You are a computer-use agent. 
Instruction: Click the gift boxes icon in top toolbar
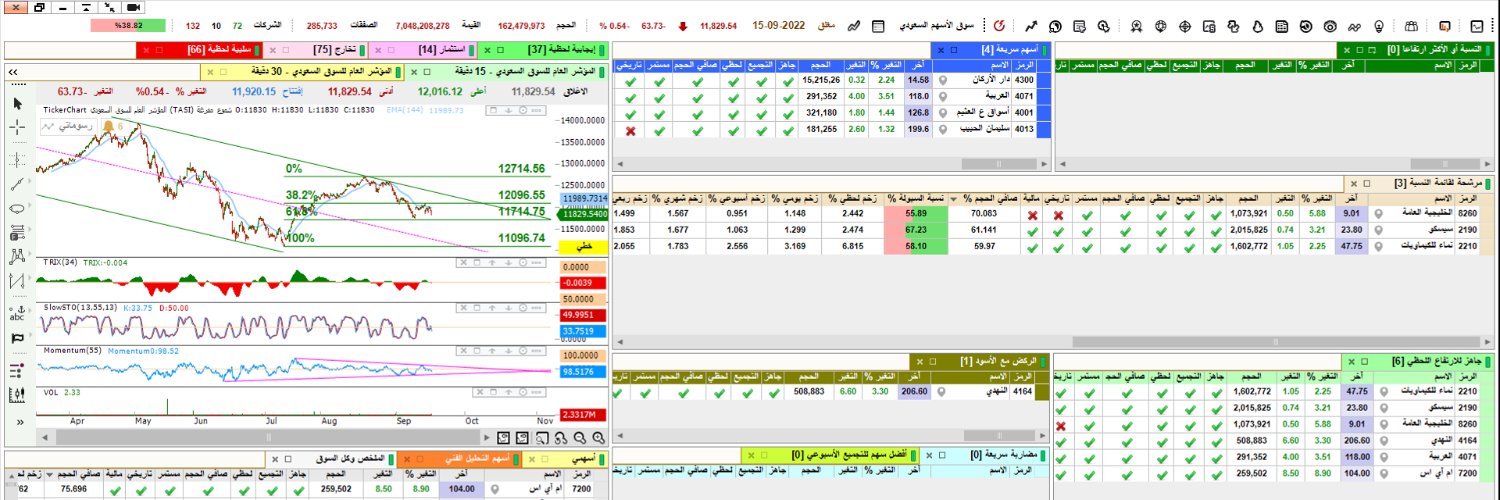[x=1412, y=26]
